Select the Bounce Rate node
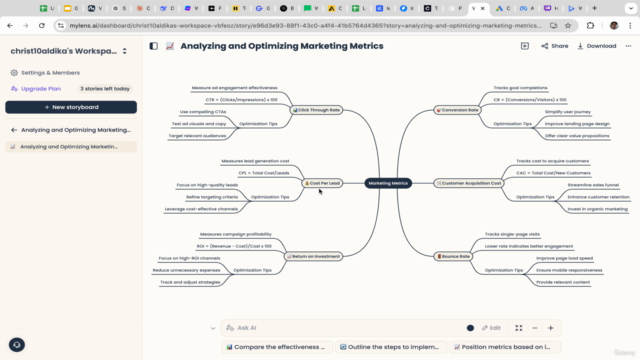The image size is (640, 360). 453,256
